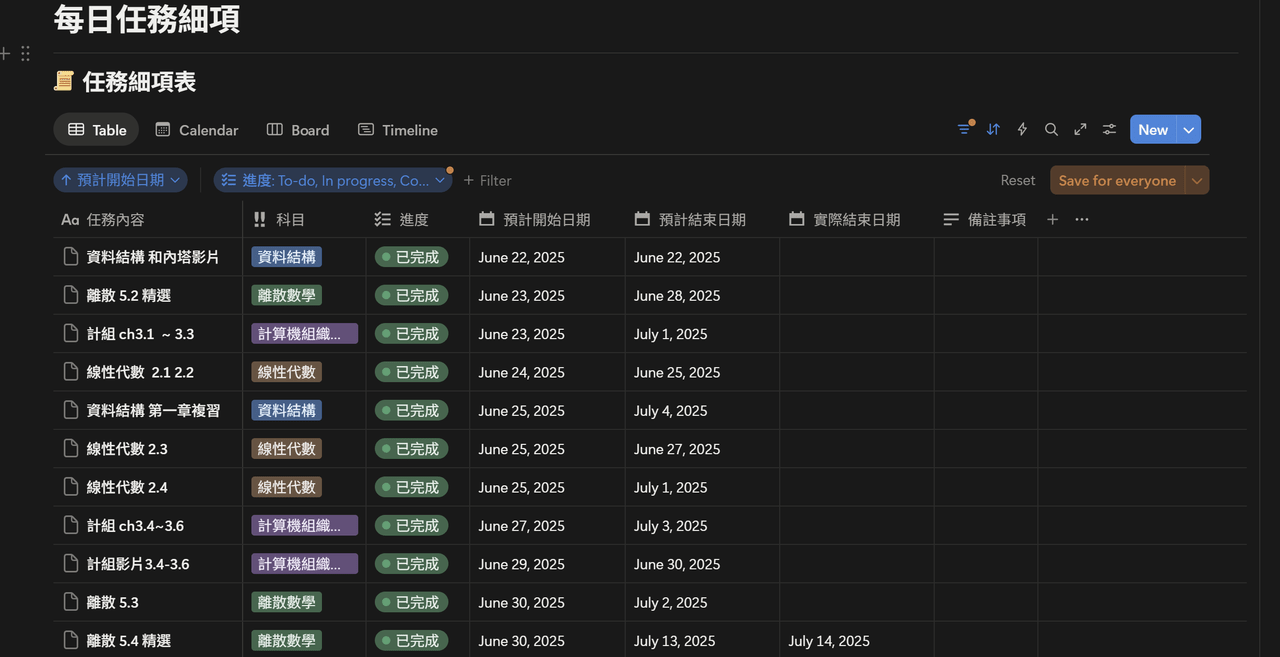Click empty 備註事項 cell of 線性代數 2.4
Image resolution: width=1280 pixels, height=657 pixels.
click(x=986, y=487)
